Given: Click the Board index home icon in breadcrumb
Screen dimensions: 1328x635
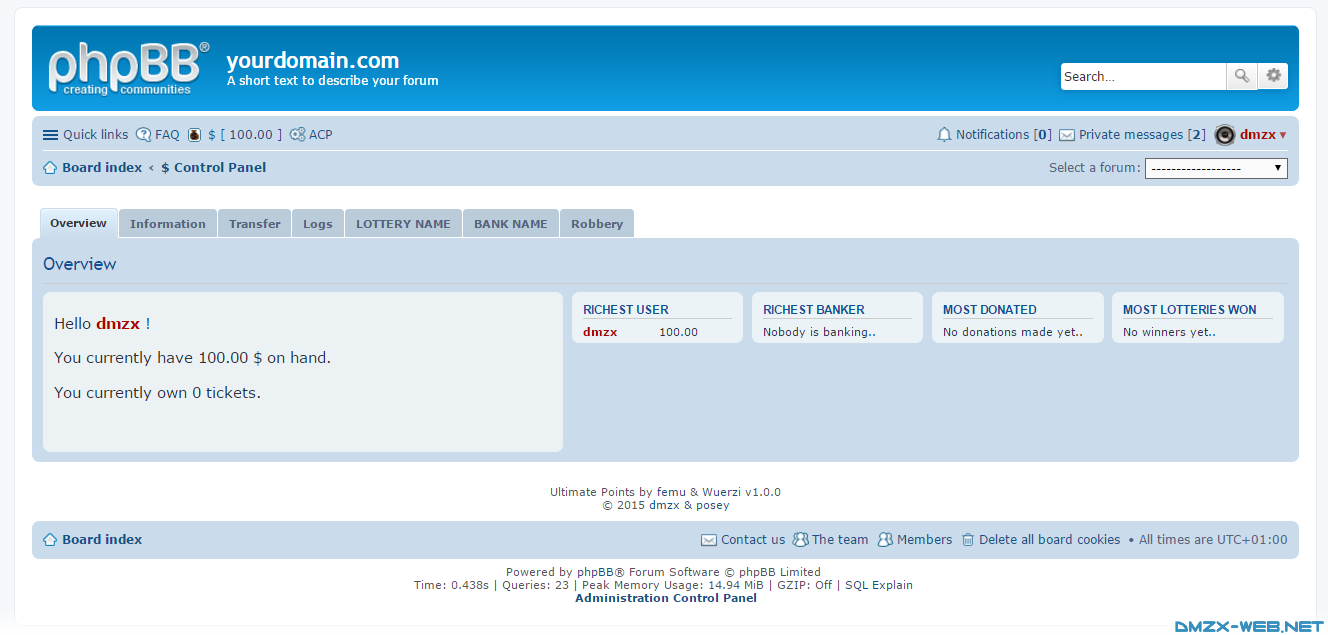Looking at the screenshot, I should 50,168.
